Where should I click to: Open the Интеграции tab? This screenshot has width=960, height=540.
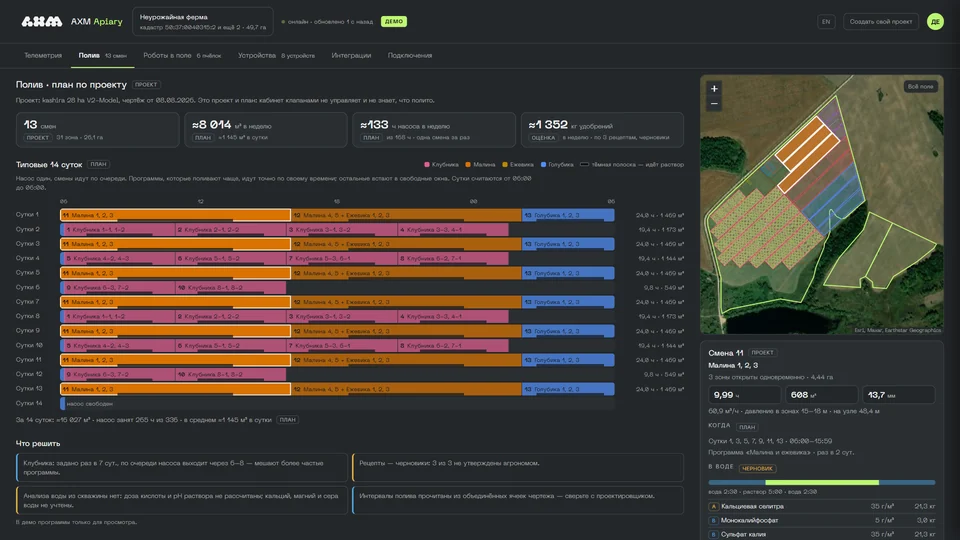[x=351, y=55]
